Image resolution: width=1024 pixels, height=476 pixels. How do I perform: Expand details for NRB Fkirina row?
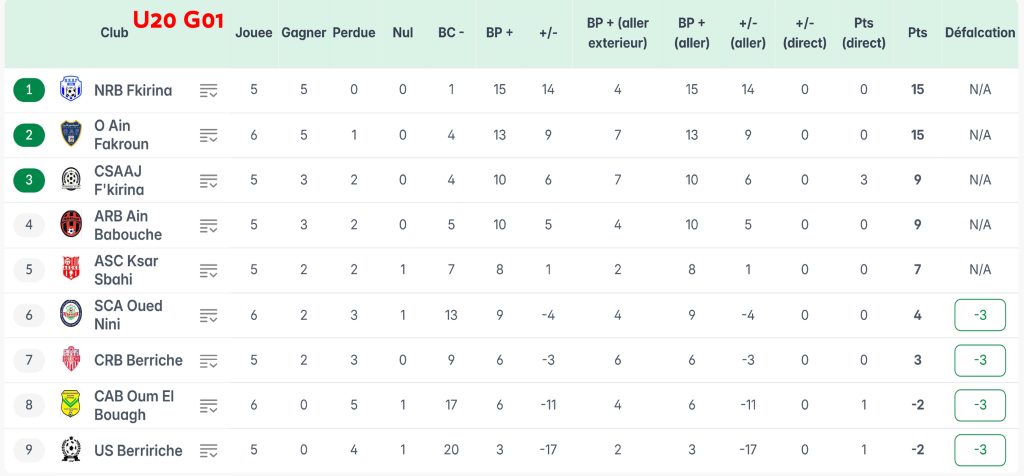tap(208, 91)
